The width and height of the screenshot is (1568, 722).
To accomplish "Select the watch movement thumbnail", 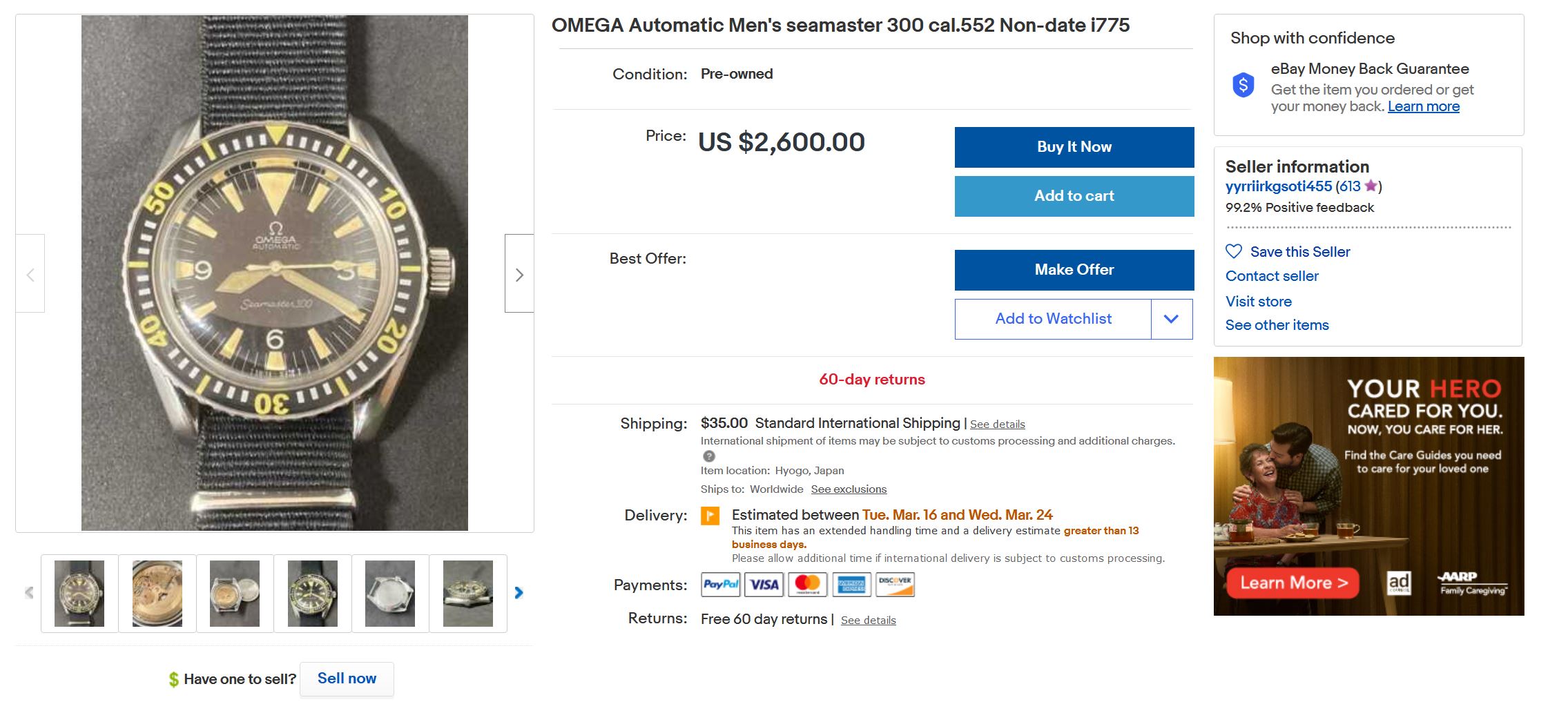I will click(x=157, y=594).
